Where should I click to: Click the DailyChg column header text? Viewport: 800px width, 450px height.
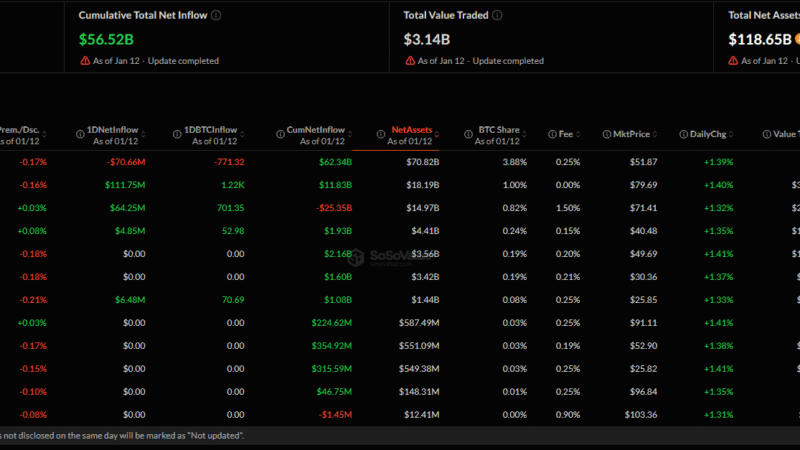pos(710,133)
